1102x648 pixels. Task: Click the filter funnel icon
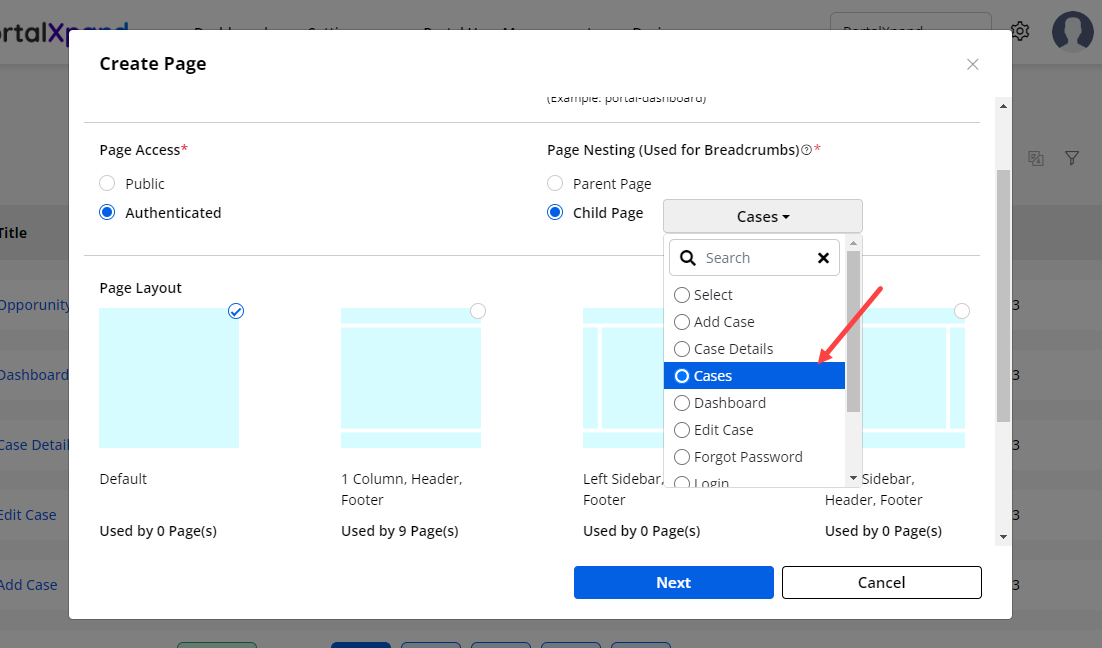pyautogui.click(x=1071, y=158)
